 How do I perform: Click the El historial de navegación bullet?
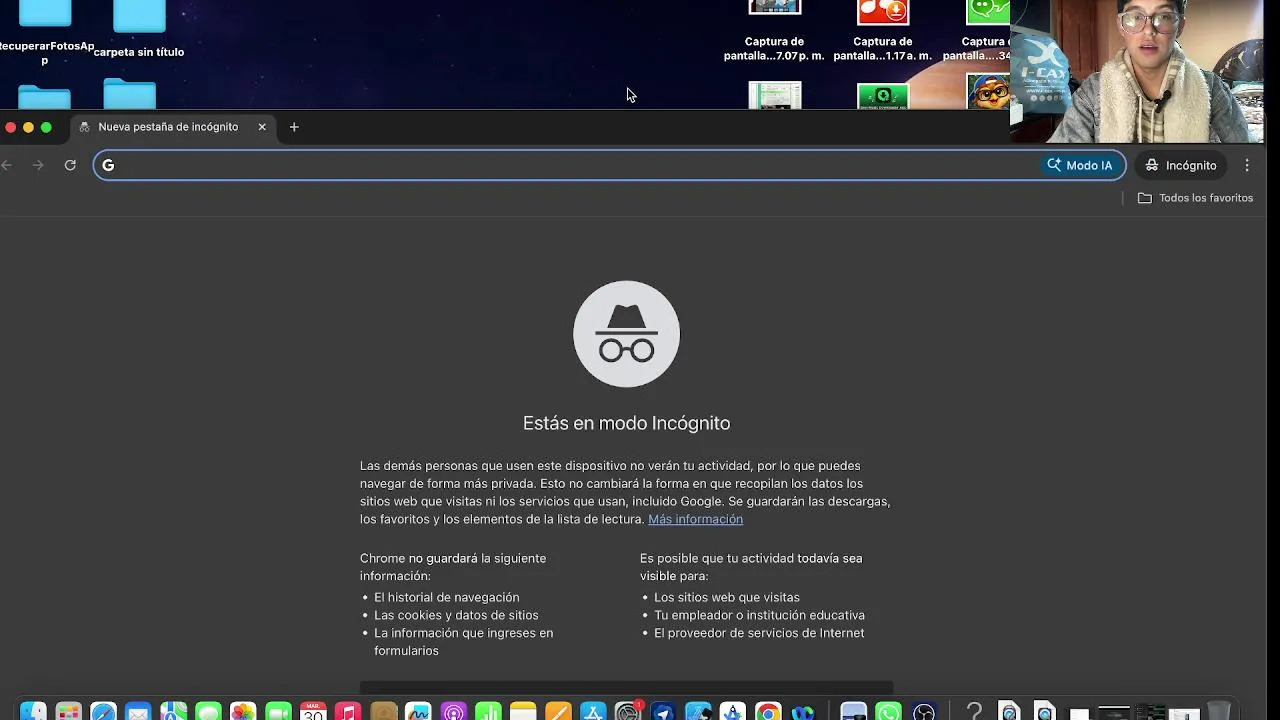pyautogui.click(x=446, y=597)
